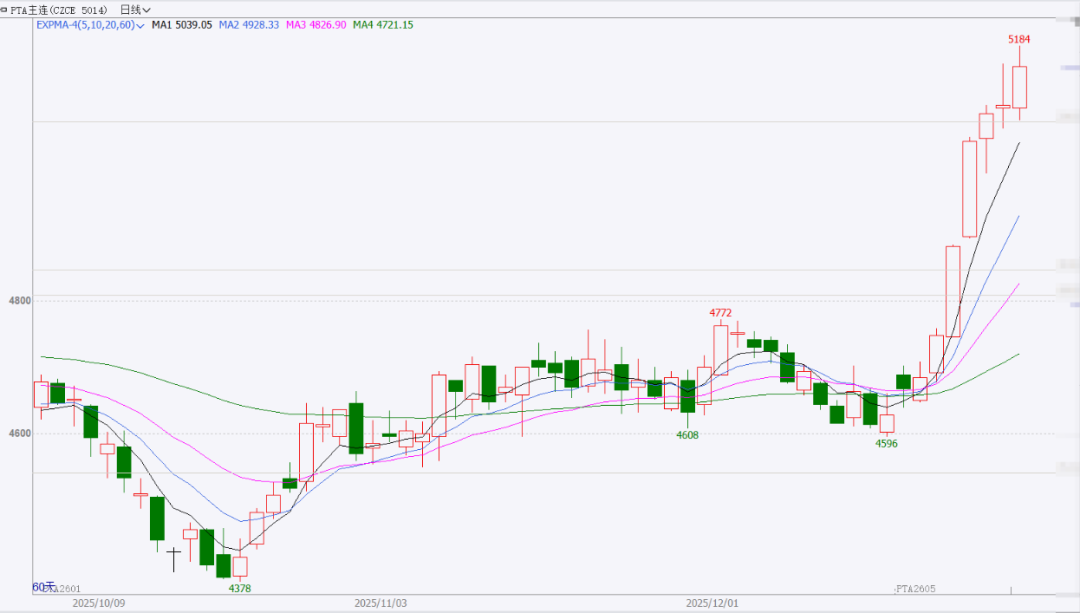
Task: Open the 日线 period dropdown
Action: 135,10
